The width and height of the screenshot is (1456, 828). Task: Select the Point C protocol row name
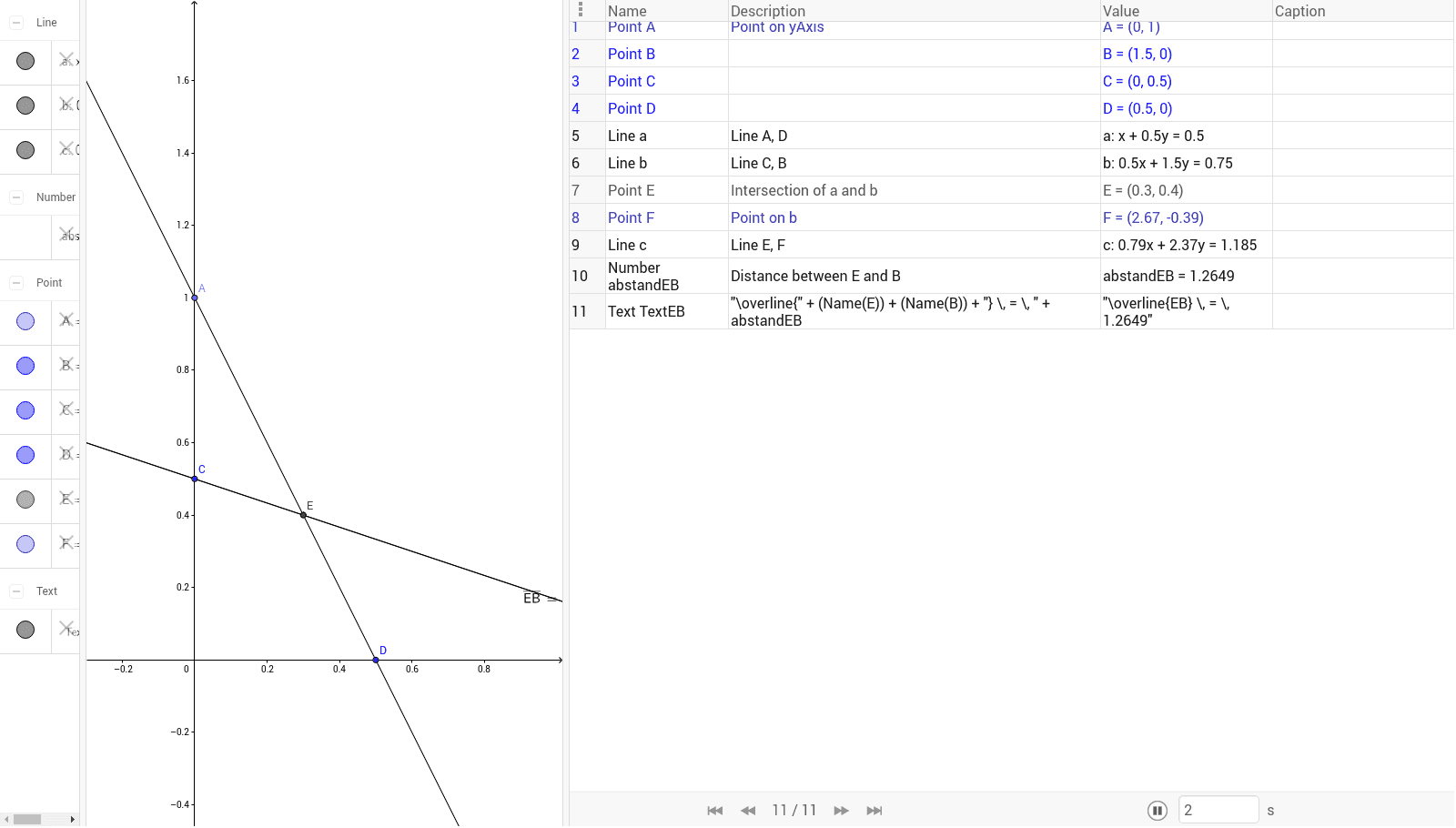(632, 81)
